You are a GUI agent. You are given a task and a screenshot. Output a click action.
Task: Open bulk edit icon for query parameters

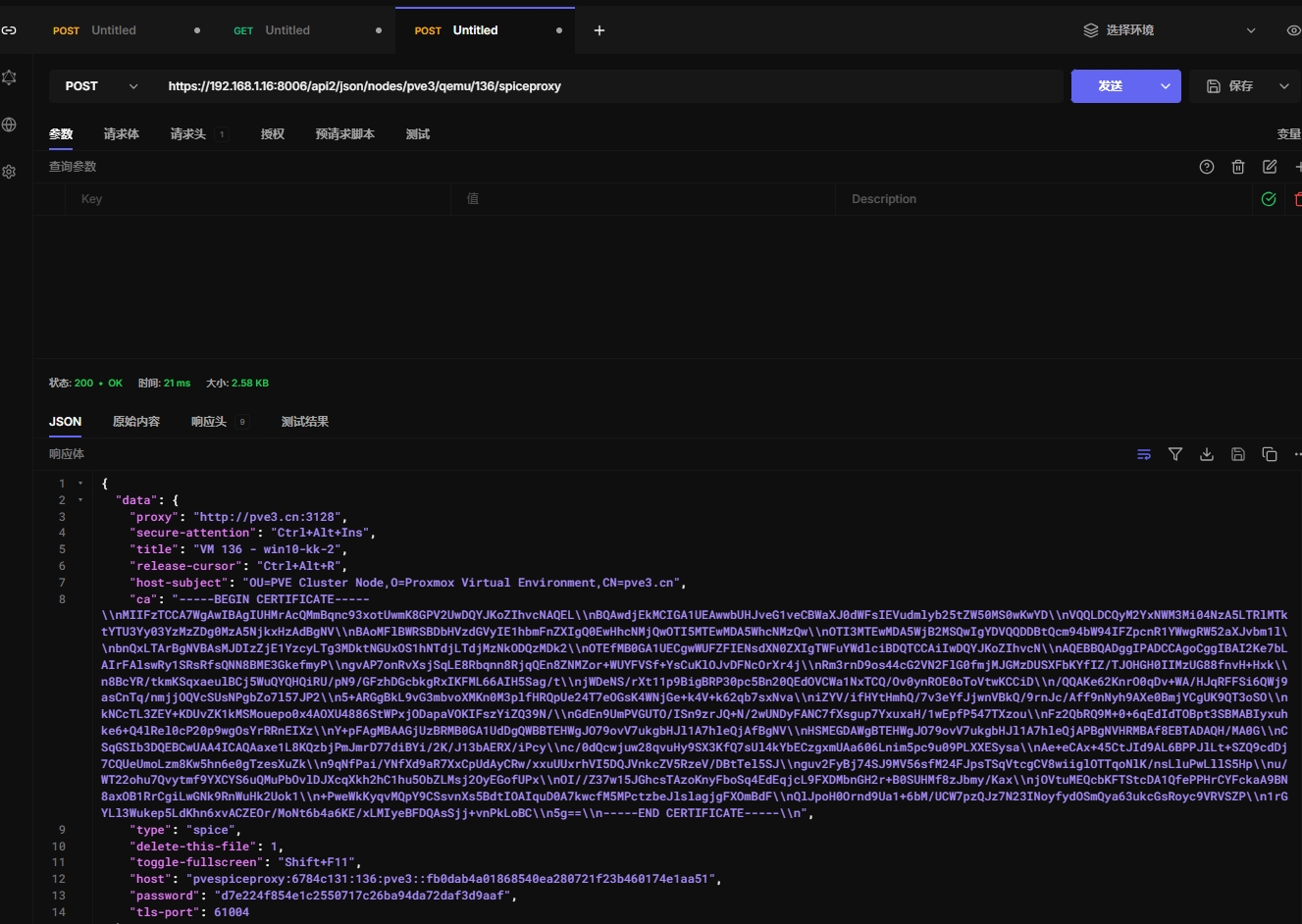click(x=1269, y=167)
